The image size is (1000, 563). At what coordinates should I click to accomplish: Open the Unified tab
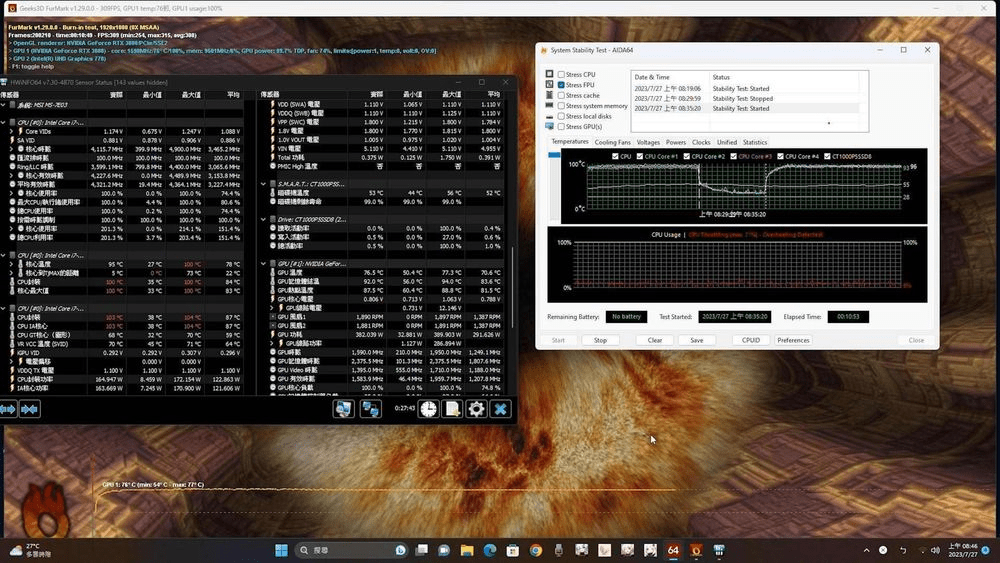pos(726,142)
